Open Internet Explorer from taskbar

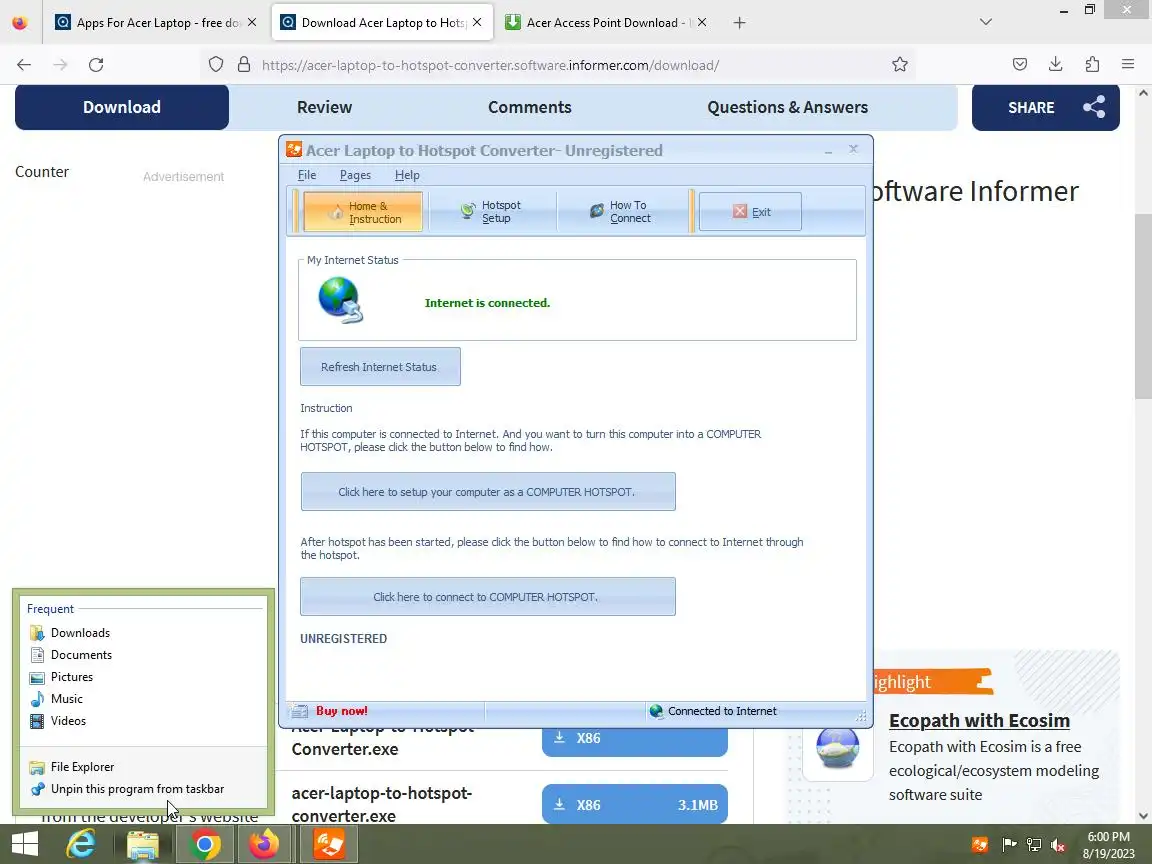point(81,843)
